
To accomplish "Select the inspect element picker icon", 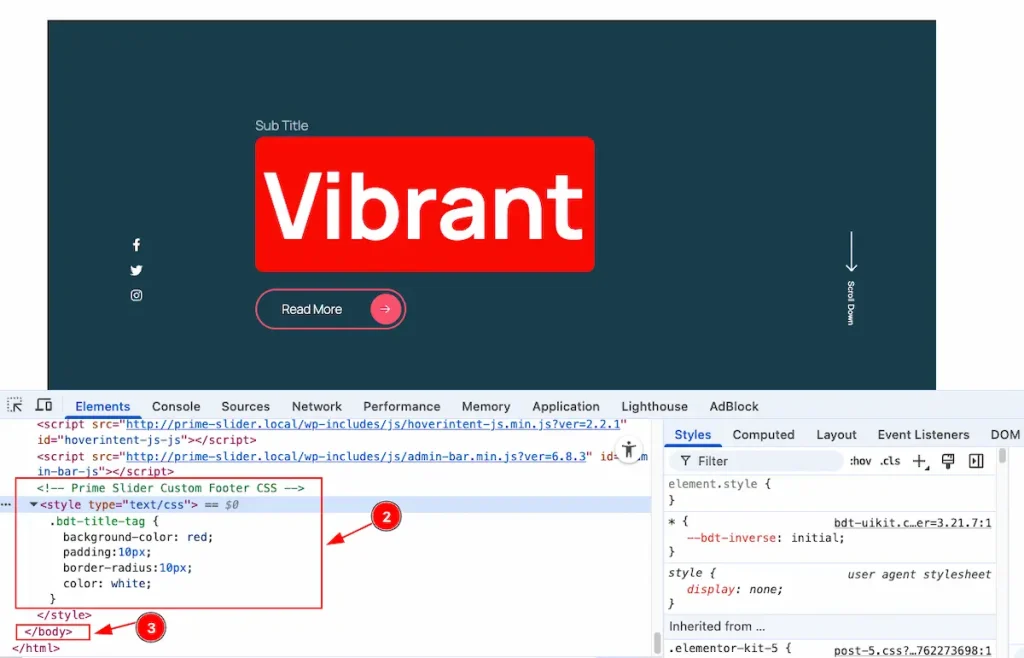I will (14, 405).
